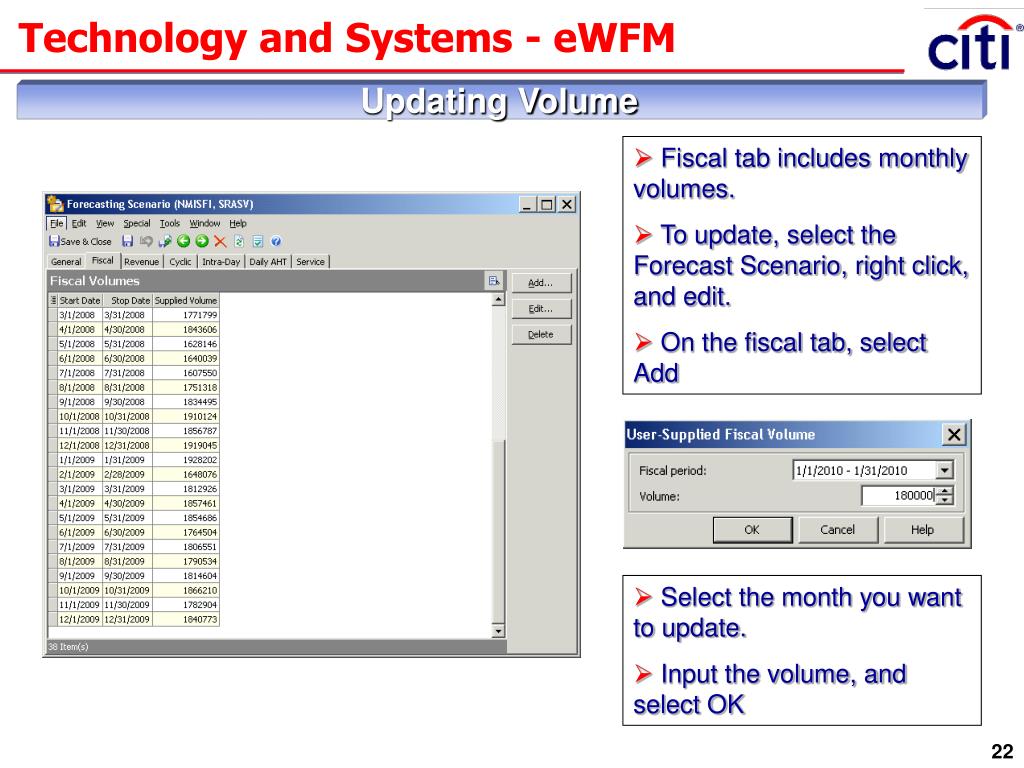Click the Start Date column header
The image size is (1024, 768).
click(80, 300)
